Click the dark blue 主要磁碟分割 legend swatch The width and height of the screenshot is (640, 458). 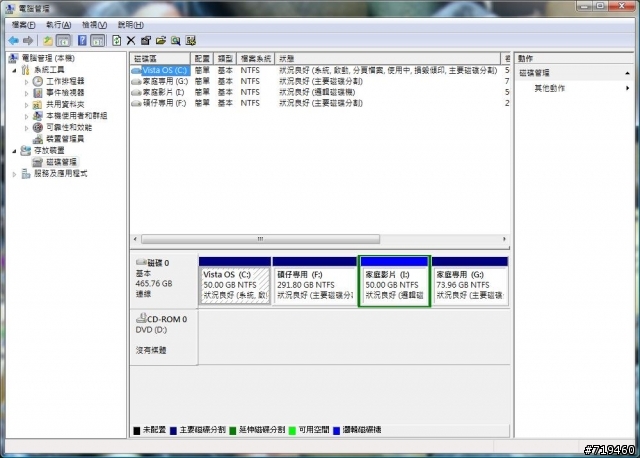point(173,430)
